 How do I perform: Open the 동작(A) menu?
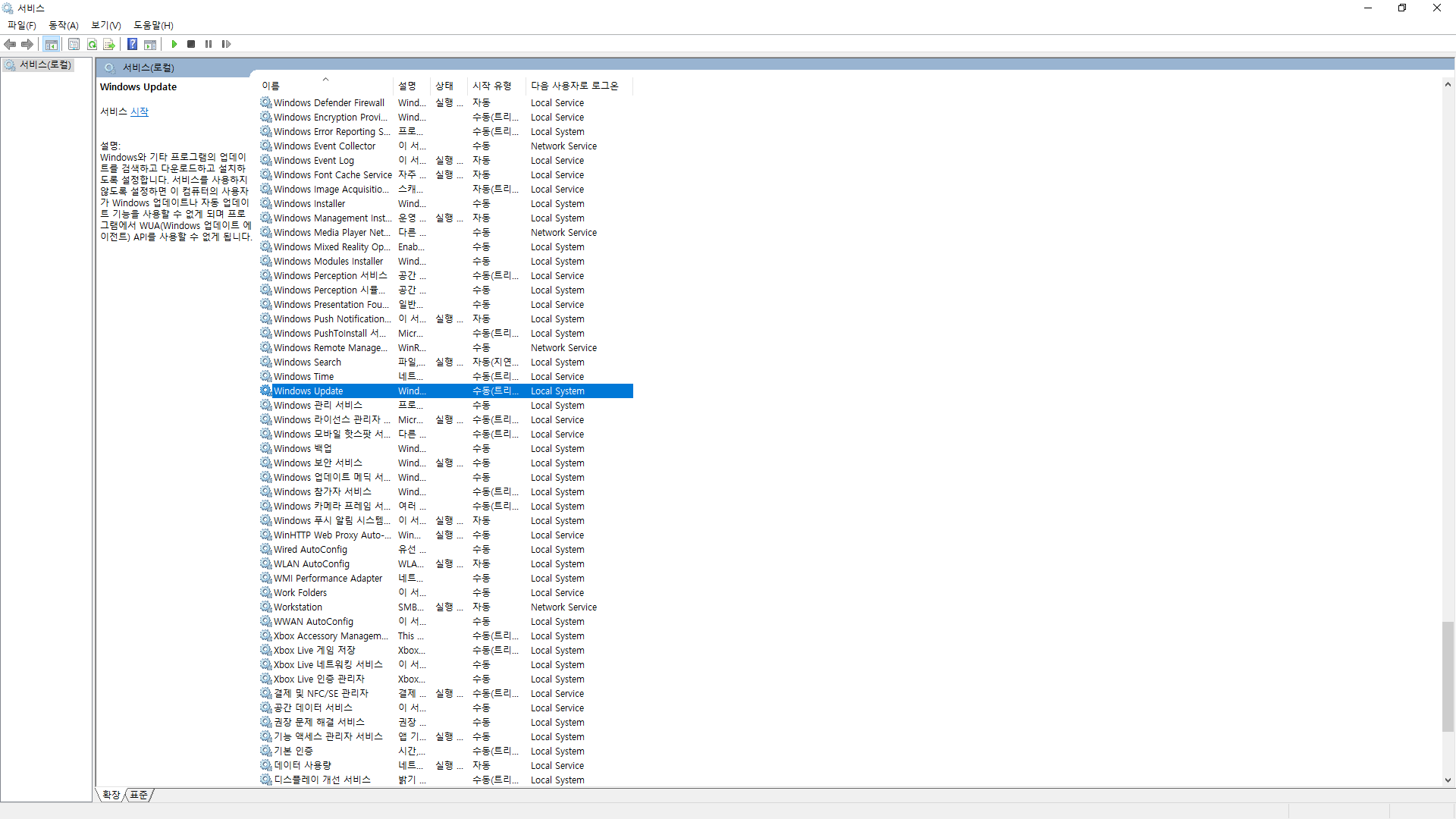click(x=63, y=25)
